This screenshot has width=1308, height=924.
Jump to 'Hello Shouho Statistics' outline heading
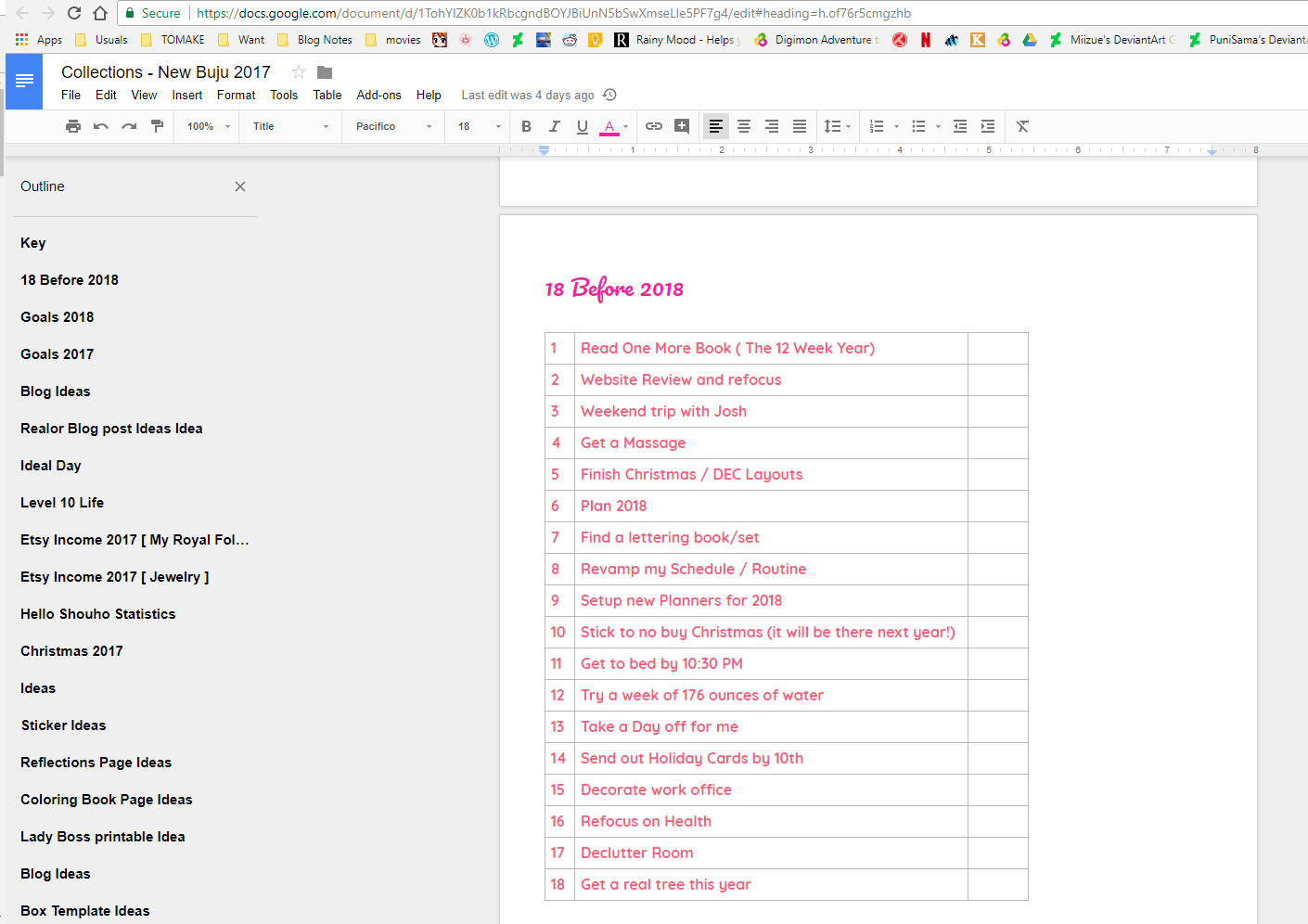[x=98, y=613]
